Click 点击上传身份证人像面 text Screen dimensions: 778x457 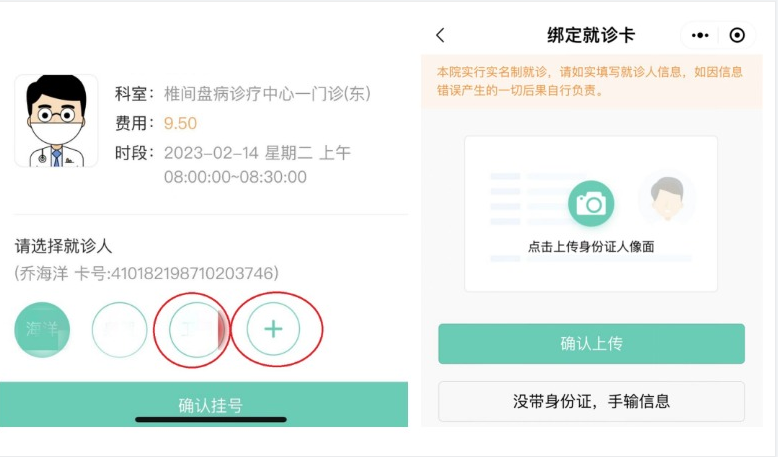pyautogui.click(x=591, y=246)
